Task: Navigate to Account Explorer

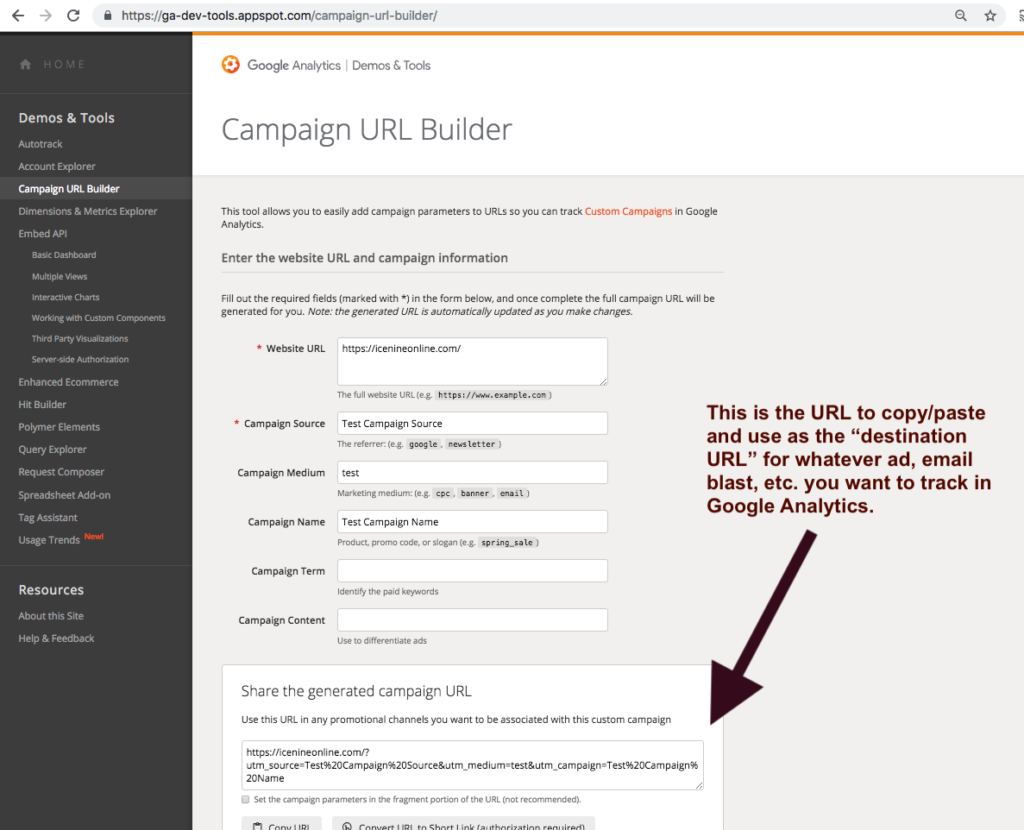Action: pos(57,167)
